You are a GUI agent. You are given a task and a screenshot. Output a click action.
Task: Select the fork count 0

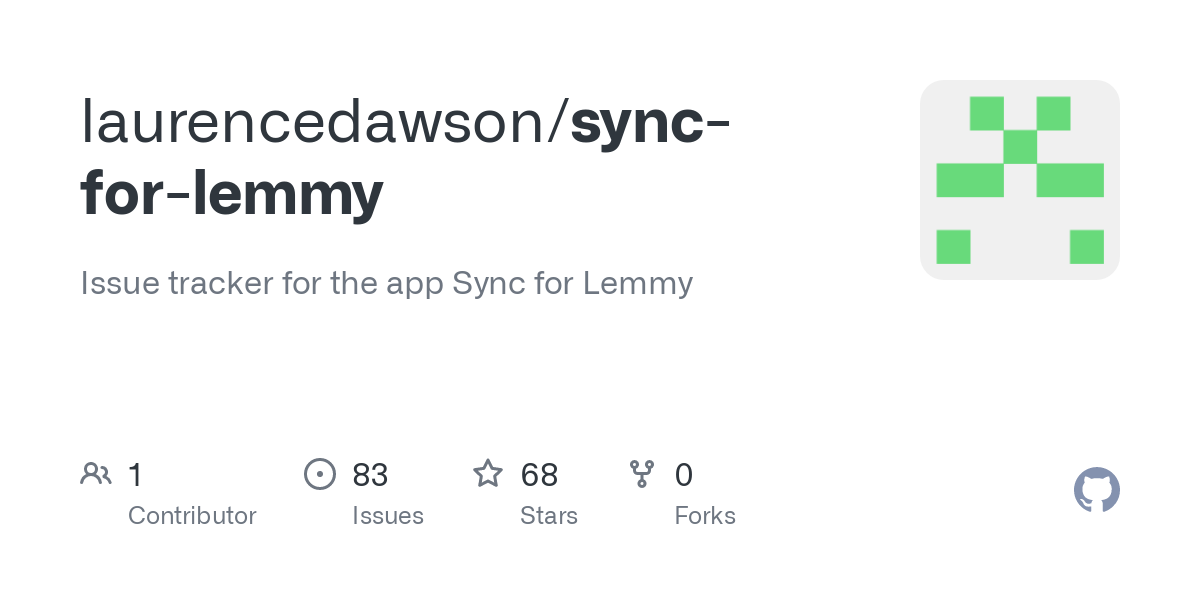[x=684, y=474]
